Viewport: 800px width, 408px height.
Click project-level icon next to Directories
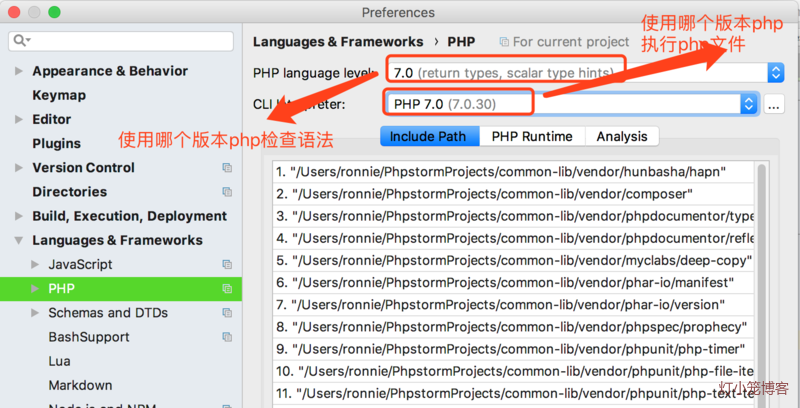click(x=227, y=192)
